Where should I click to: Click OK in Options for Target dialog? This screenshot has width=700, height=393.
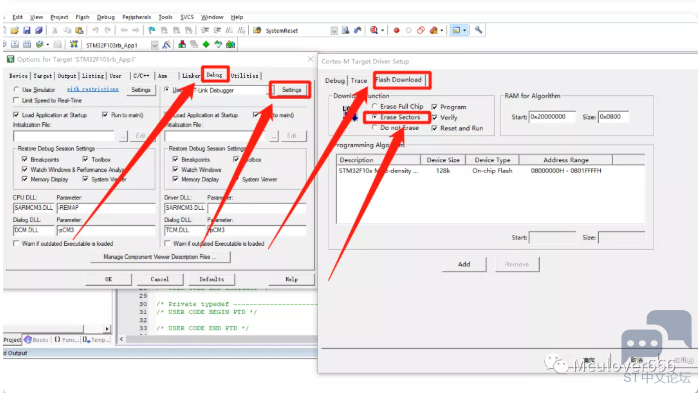point(108,279)
